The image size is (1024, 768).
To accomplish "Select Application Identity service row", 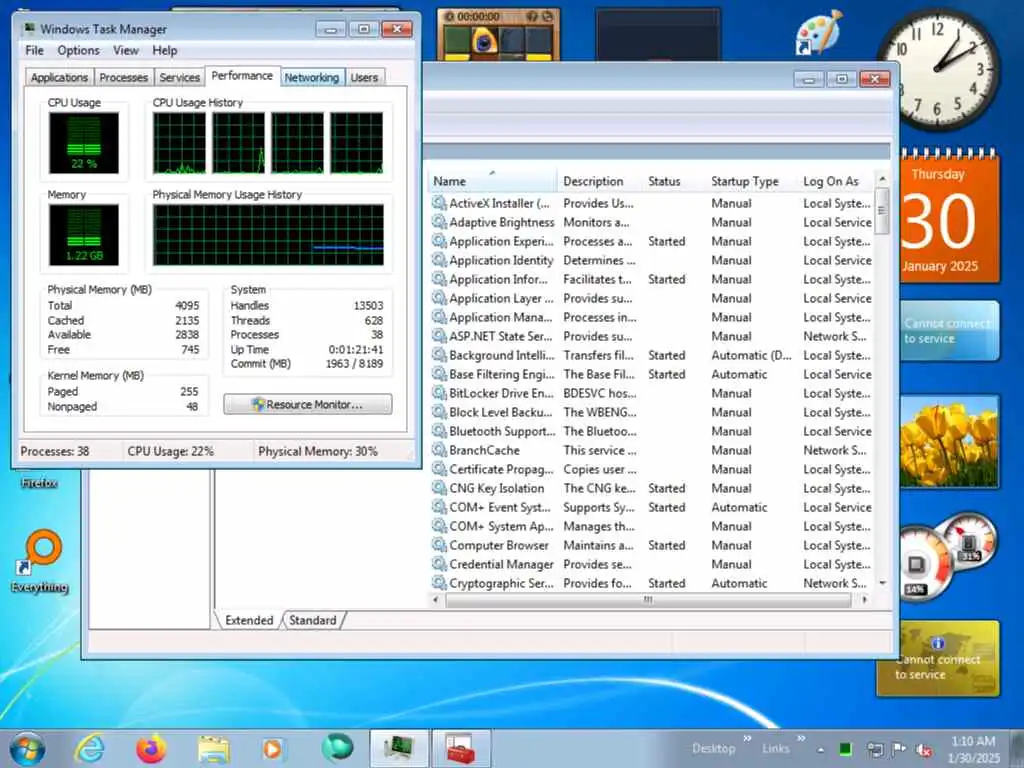I will [x=652, y=260].
